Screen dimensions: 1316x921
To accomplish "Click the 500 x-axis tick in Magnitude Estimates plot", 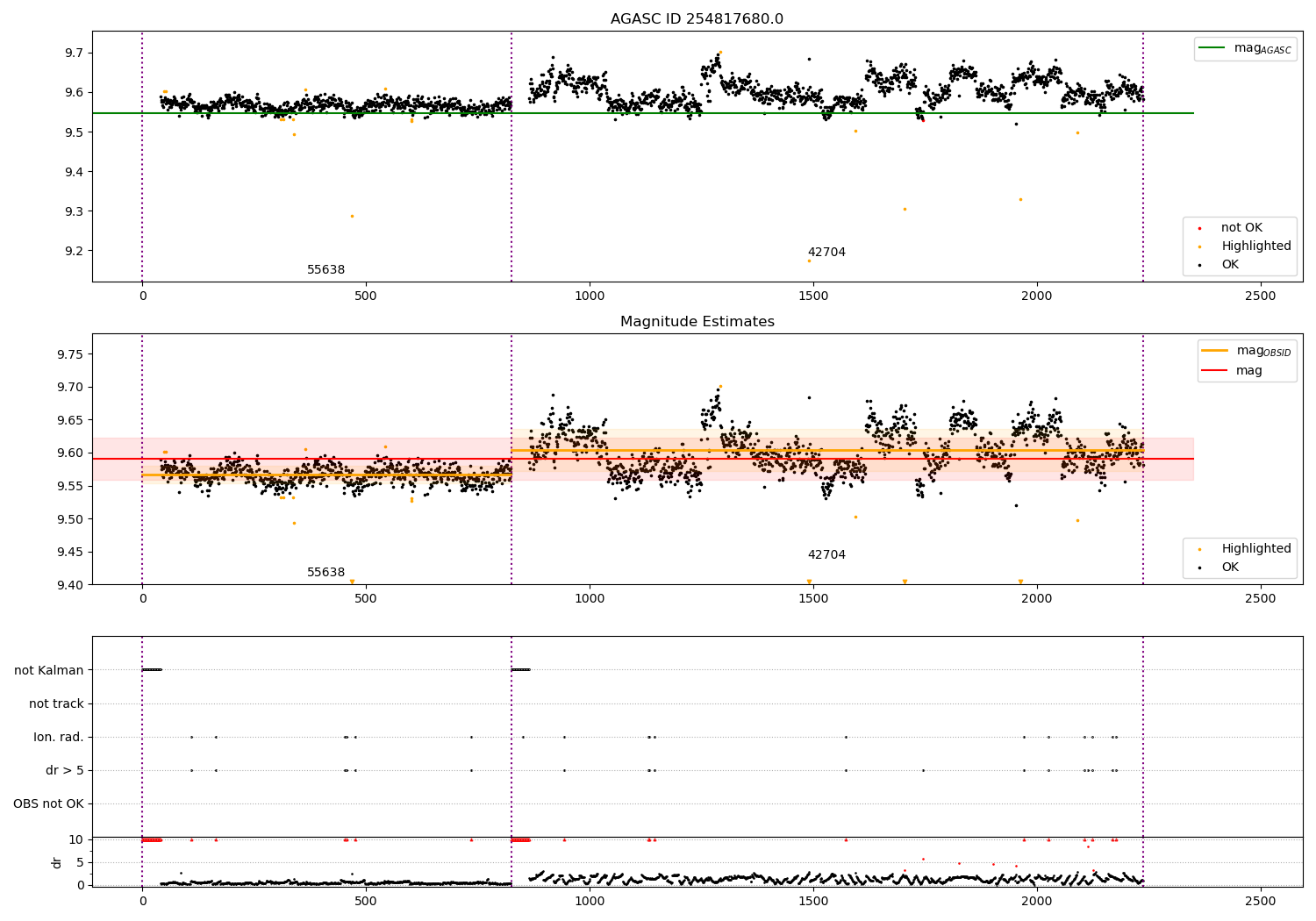I will coord(366,599).
